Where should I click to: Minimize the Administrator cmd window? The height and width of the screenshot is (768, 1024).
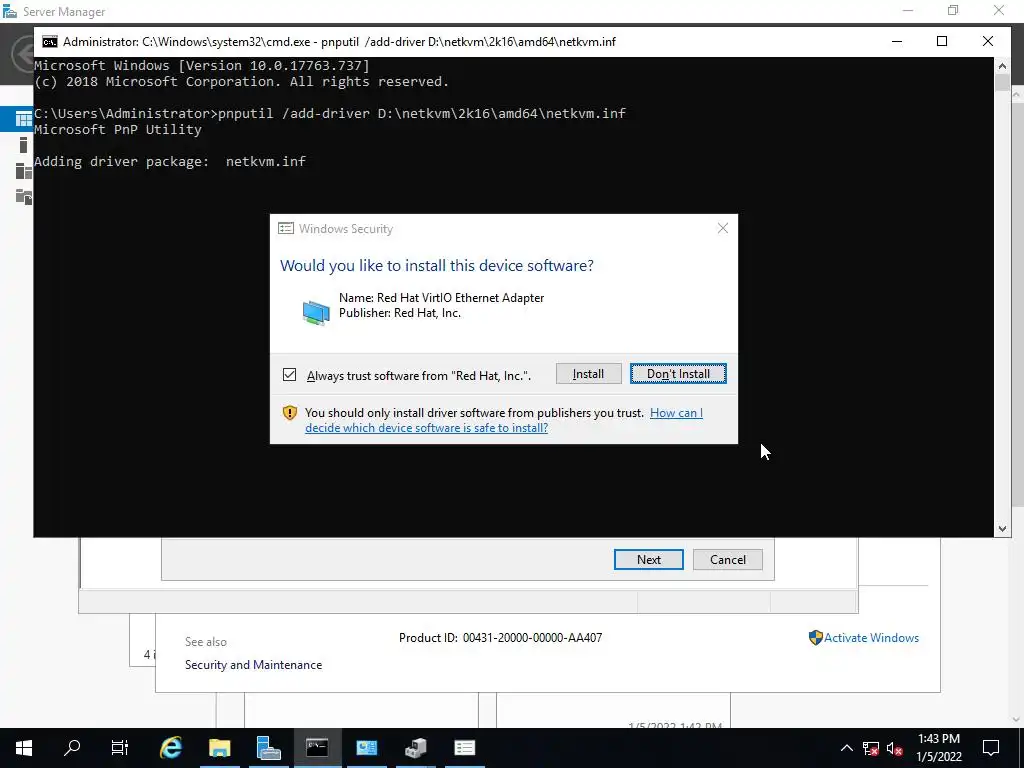pos(897,41)
